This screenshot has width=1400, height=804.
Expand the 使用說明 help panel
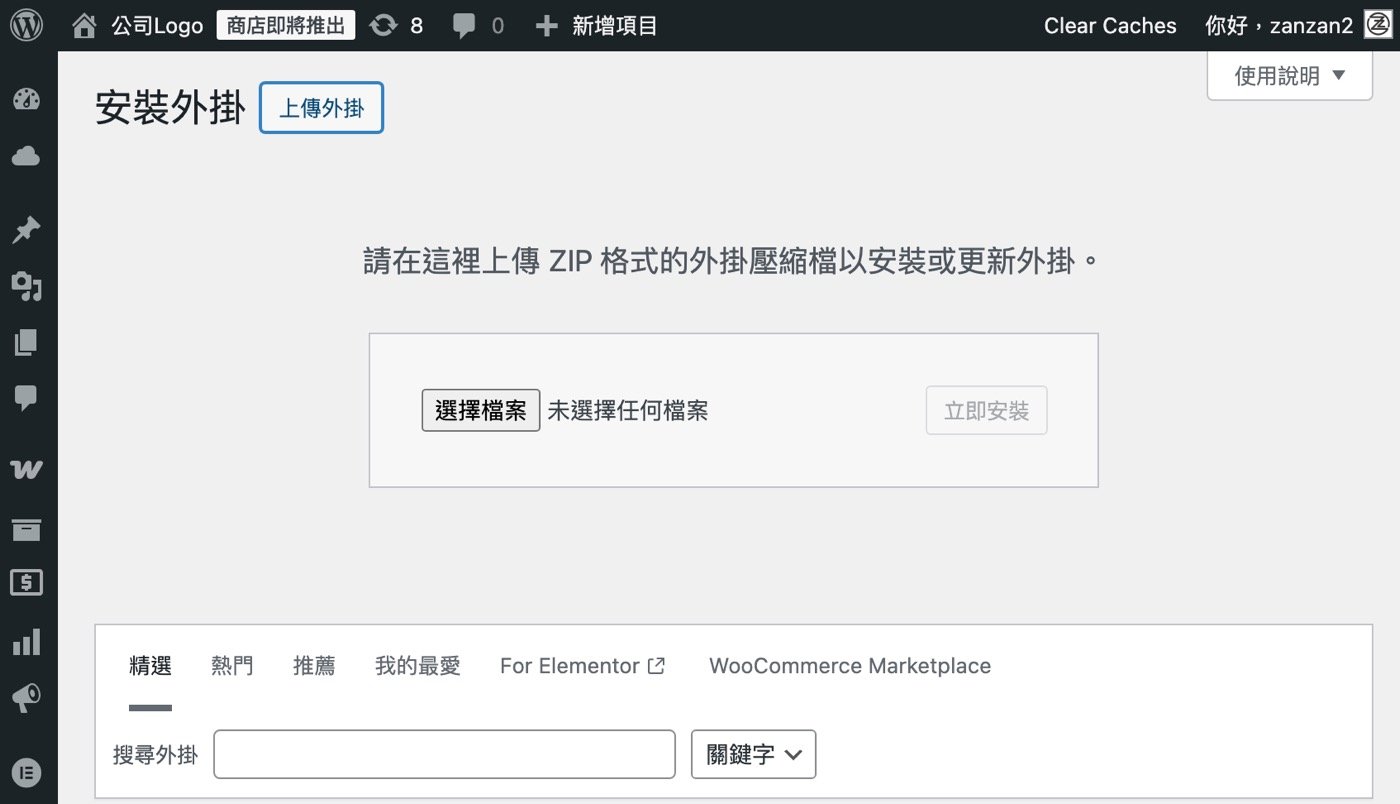pyautogui.click(x=1289, y=74)
